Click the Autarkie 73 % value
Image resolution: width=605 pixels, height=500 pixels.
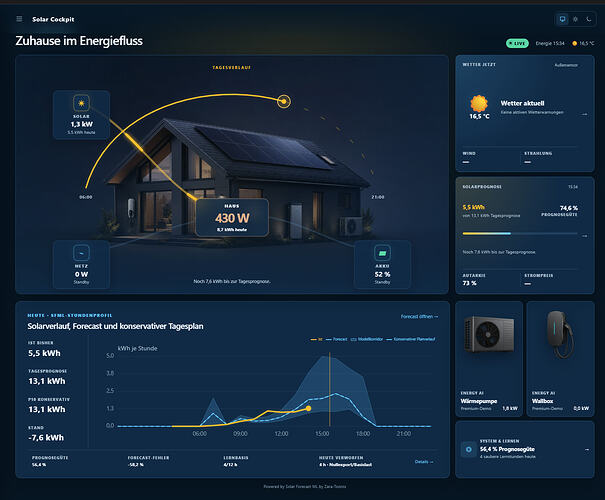pos(470,283)
